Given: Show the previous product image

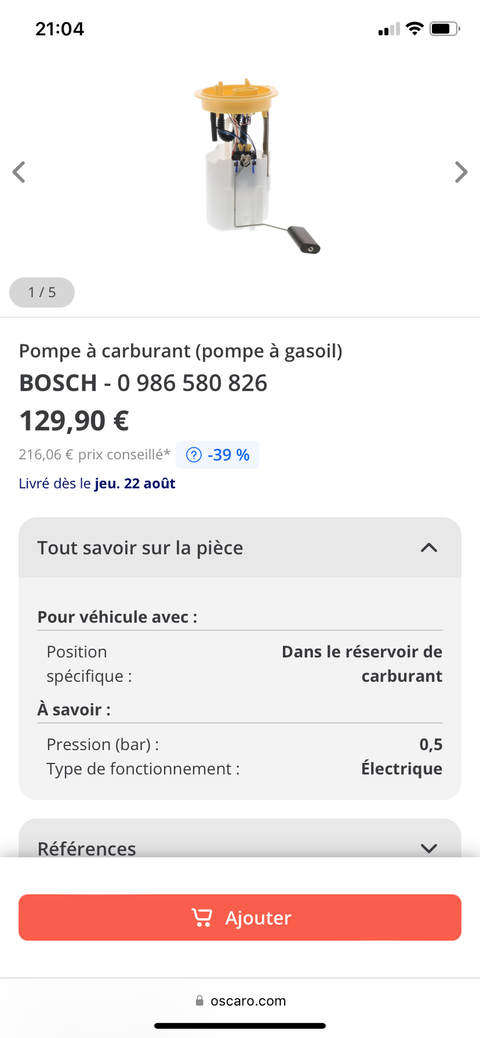Looking at the screenshot, I should pos(19,172).
